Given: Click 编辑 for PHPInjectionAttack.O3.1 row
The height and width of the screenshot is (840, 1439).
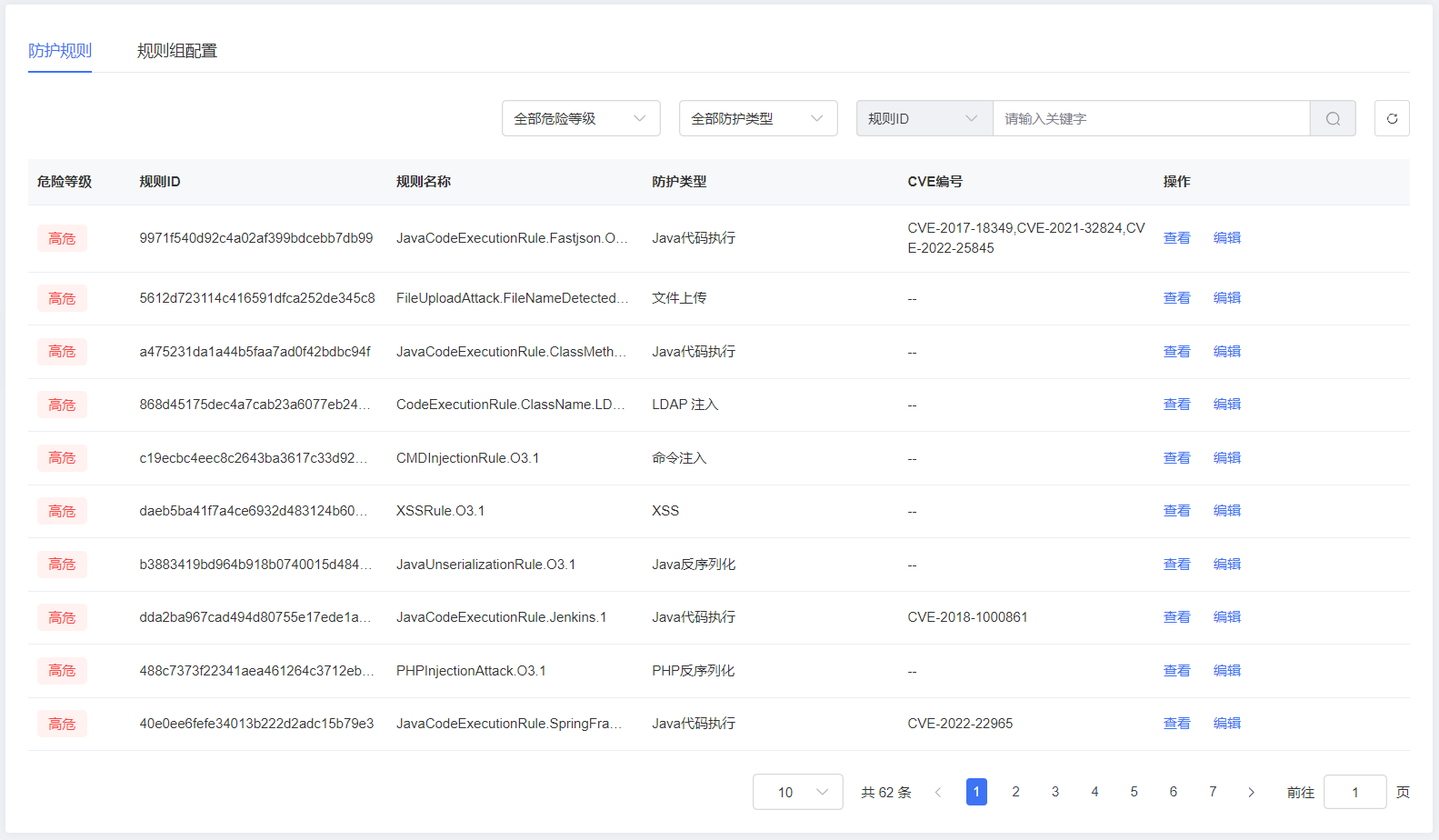Looking at the screenshot, I should (x=1227, y=671).
